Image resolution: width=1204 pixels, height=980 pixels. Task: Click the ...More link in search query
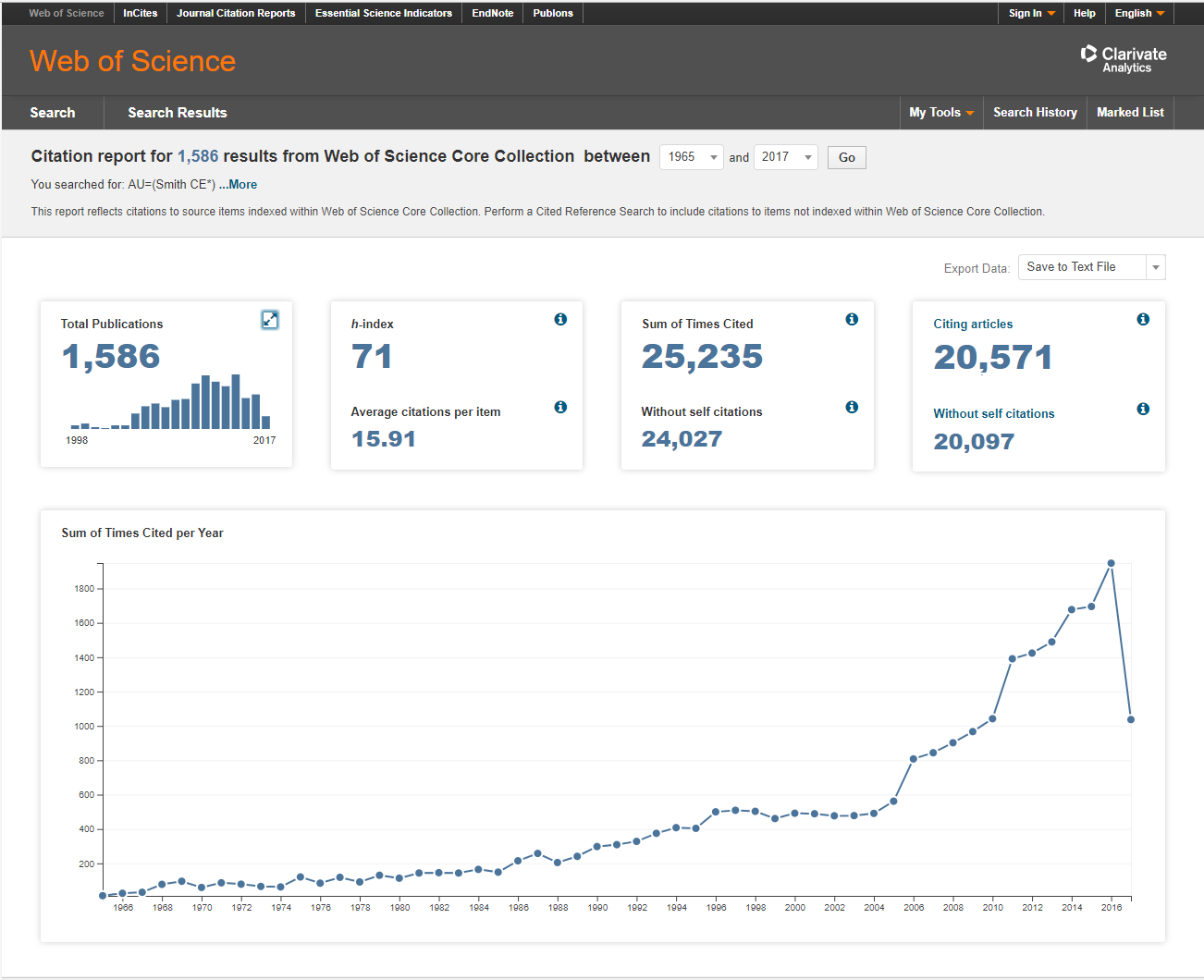point(238,185)
